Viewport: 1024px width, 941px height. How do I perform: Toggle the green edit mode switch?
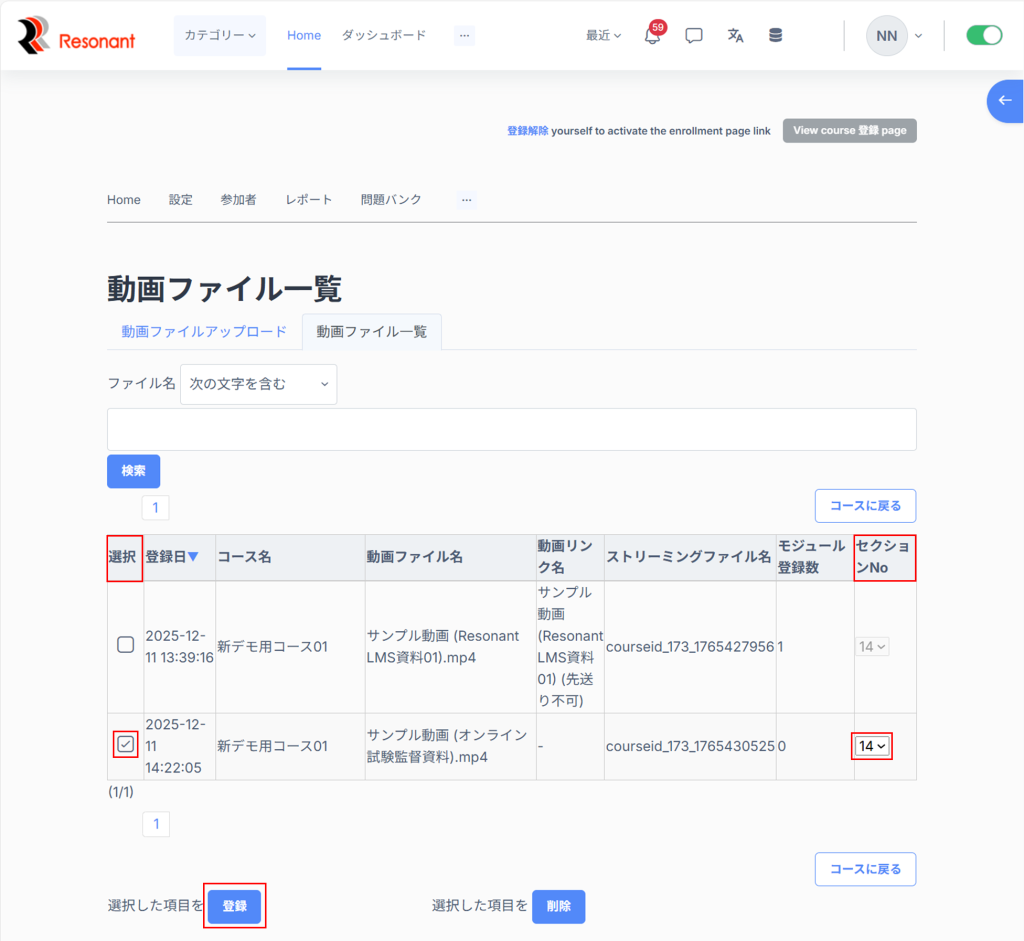click(x=984, y=36)
